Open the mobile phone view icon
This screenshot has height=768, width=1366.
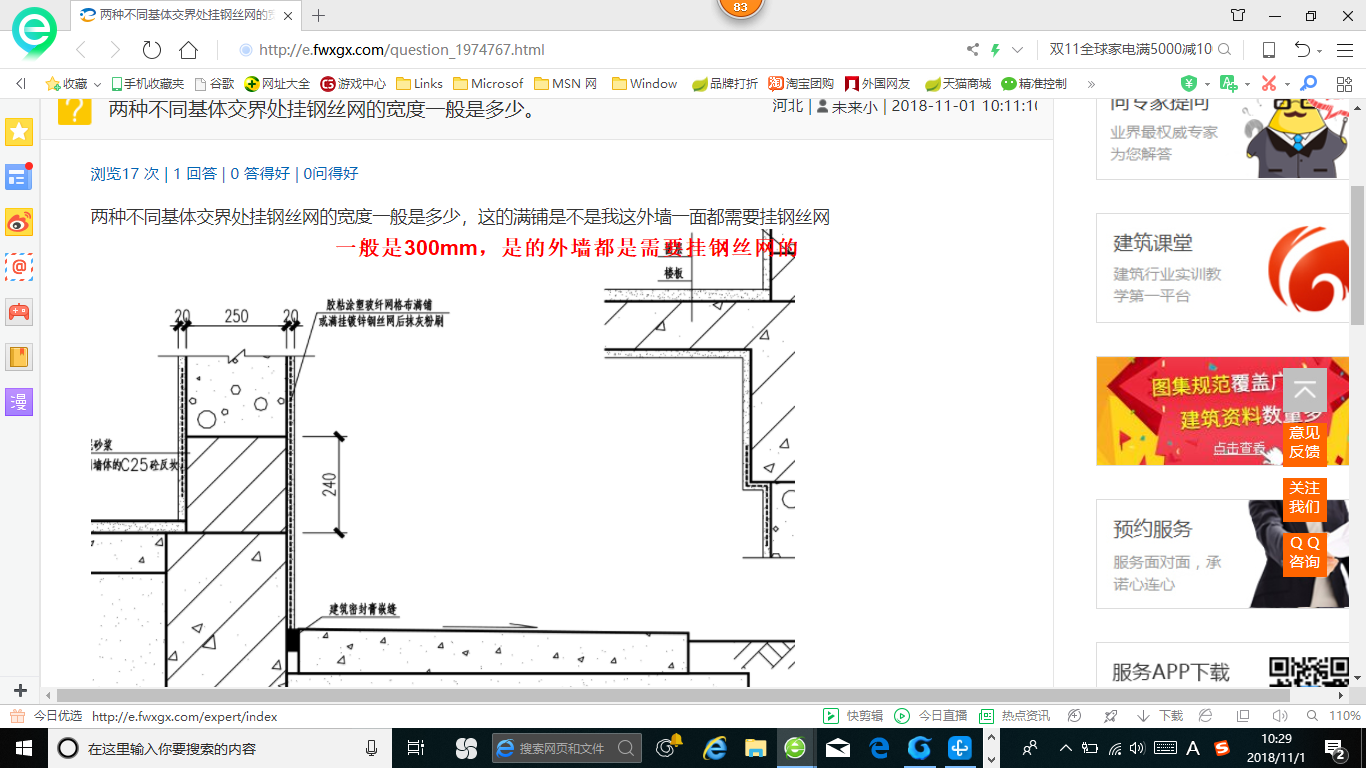(1268, 50)
